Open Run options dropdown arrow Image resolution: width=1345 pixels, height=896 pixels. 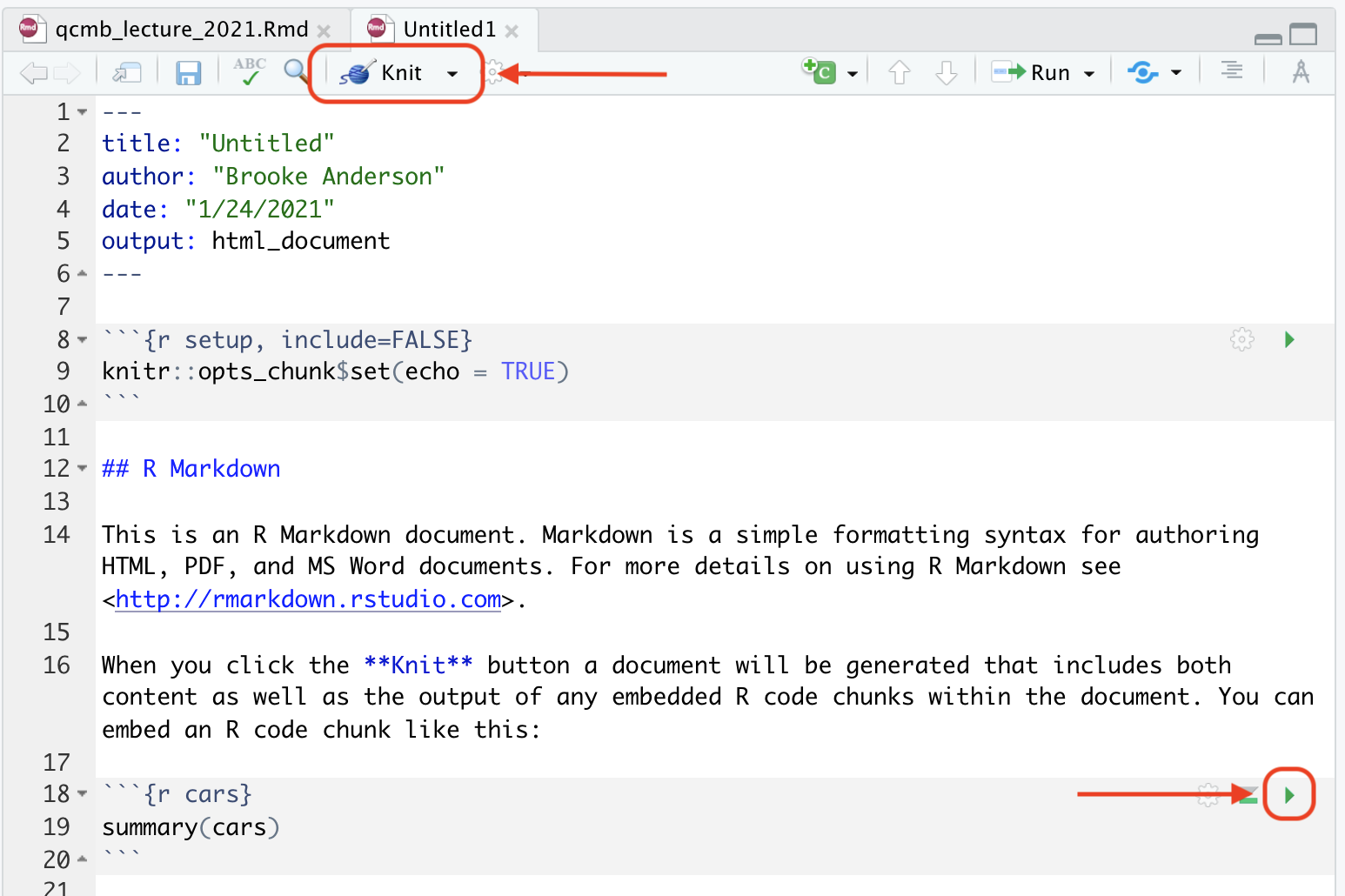tap(1089, 74)
